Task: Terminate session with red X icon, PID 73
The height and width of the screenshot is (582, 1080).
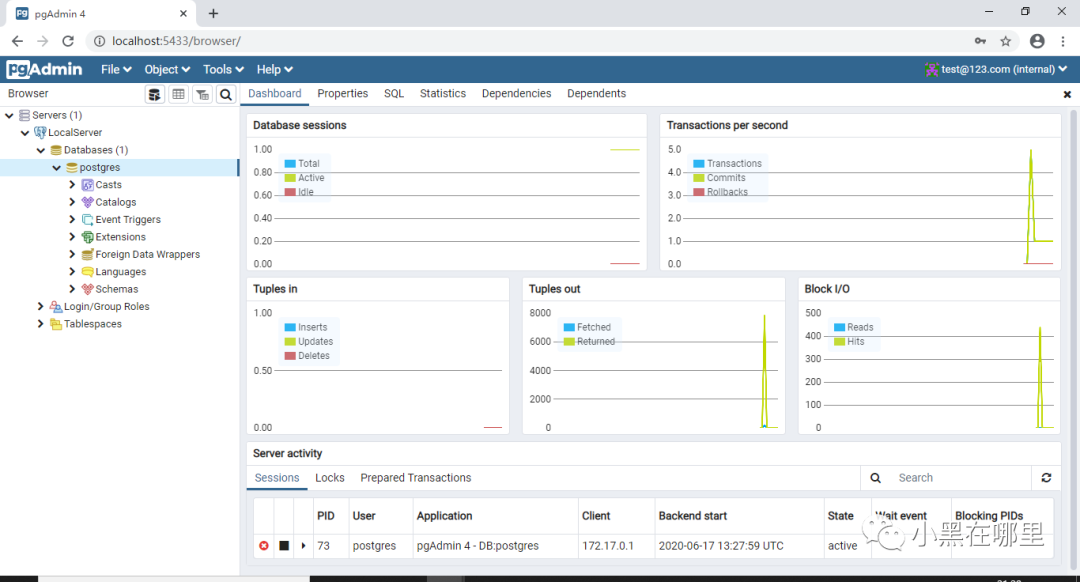Action: pyautogui.click(x=264, y=545)
